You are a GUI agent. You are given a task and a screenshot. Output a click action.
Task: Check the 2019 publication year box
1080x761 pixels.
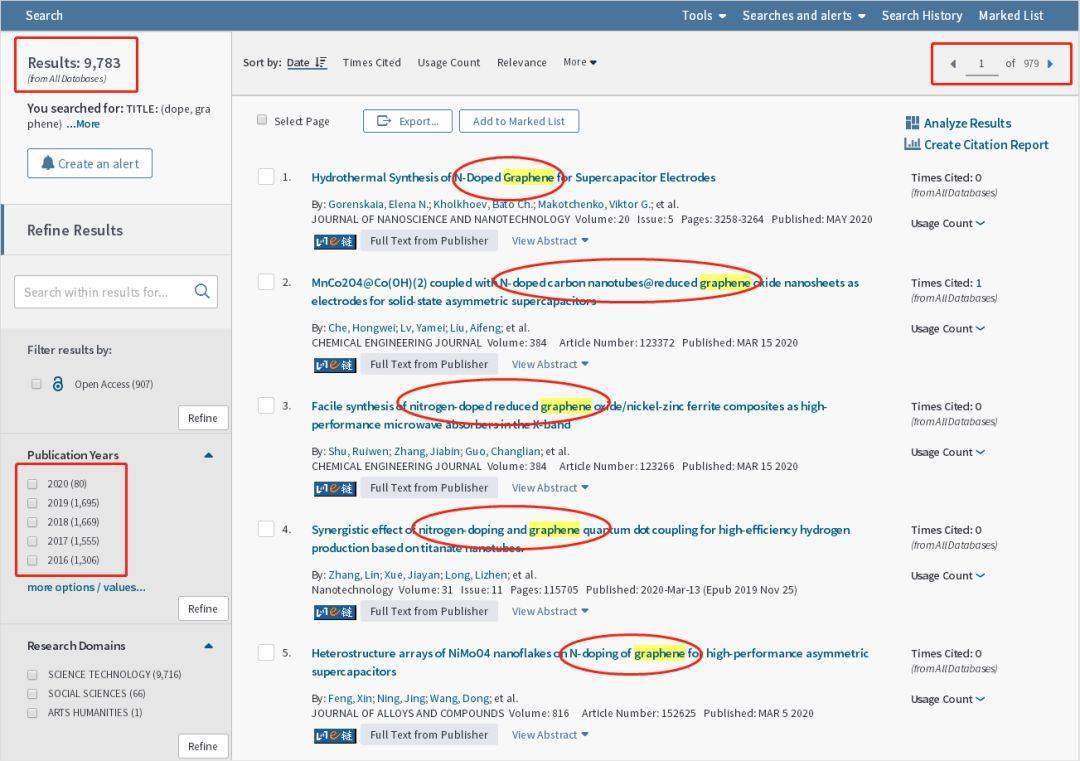click(33, 503)
